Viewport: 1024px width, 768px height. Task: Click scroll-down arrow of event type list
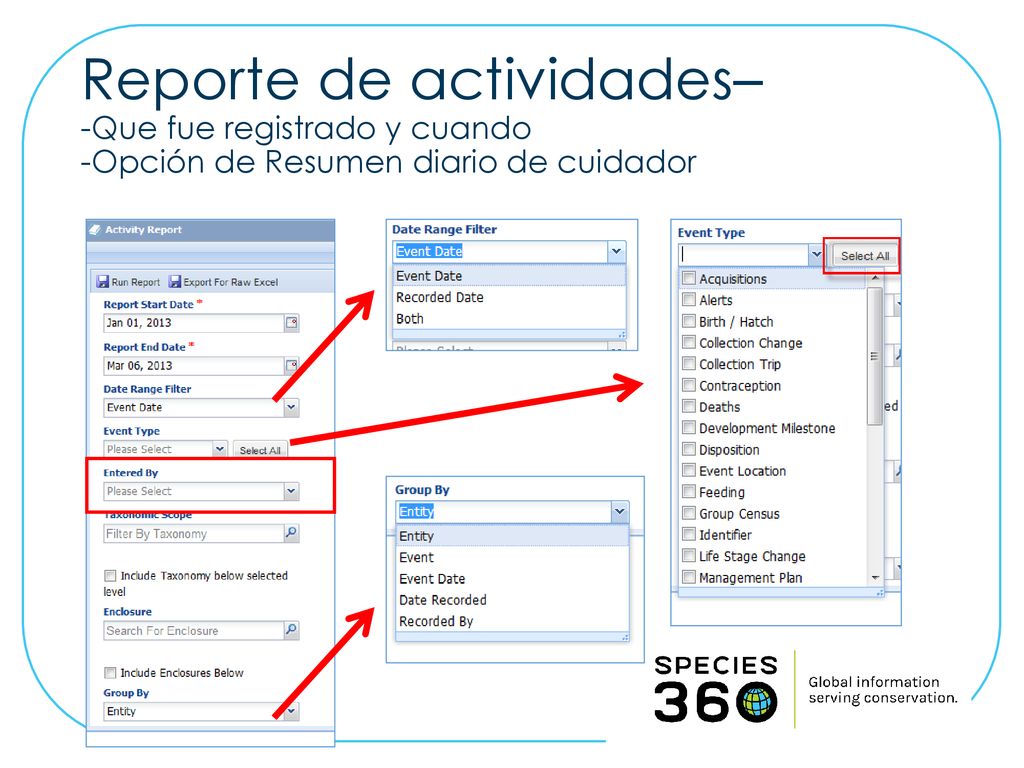874,578
